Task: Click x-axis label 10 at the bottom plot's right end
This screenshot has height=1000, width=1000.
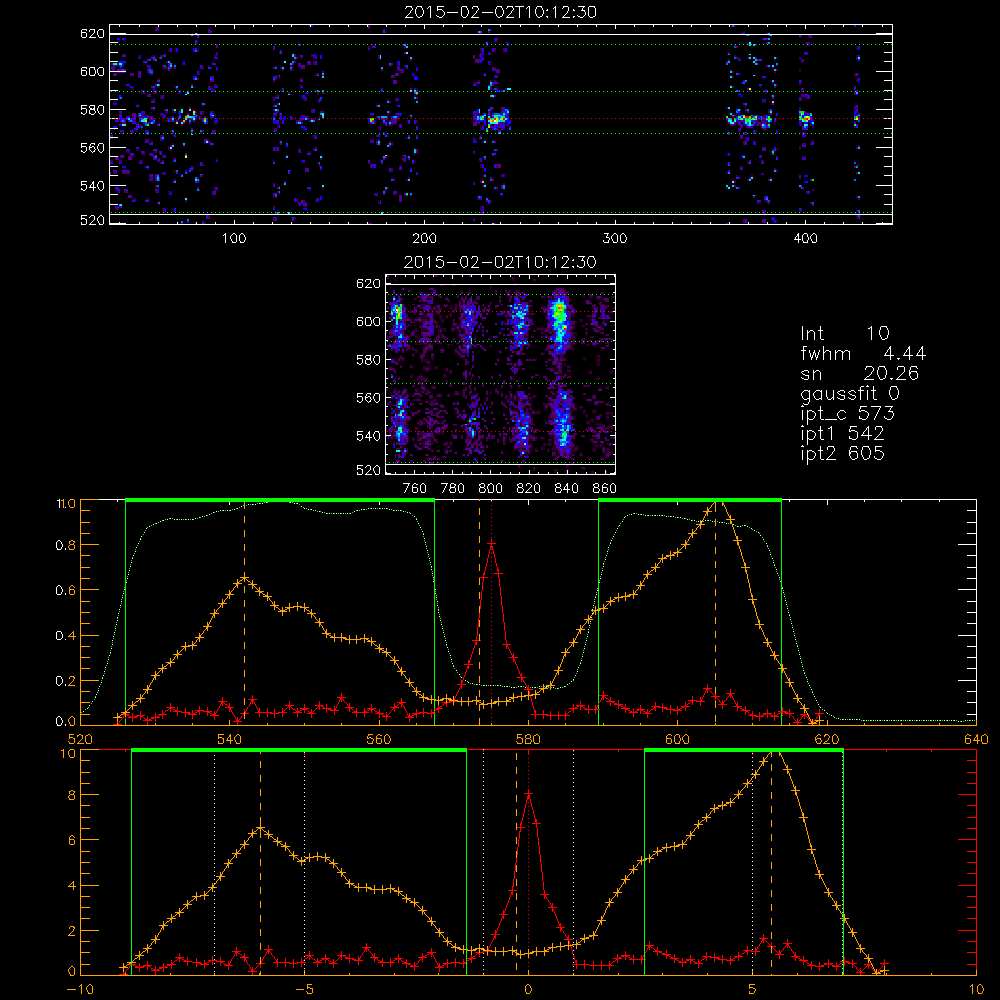Action: (x=976, y=990)
